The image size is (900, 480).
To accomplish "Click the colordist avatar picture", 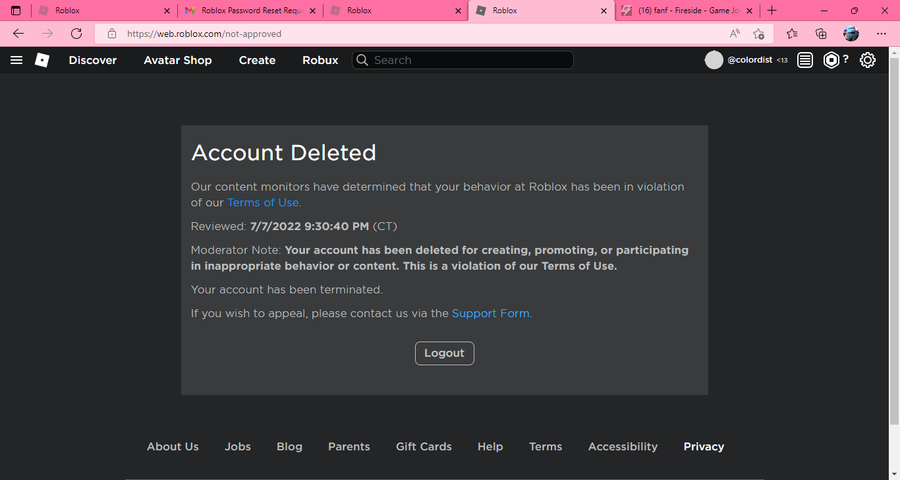I will pos(714,60).
